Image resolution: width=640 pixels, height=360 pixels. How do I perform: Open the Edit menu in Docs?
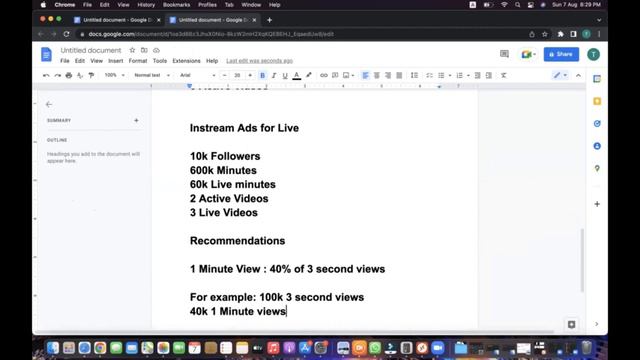pos(80,61)
